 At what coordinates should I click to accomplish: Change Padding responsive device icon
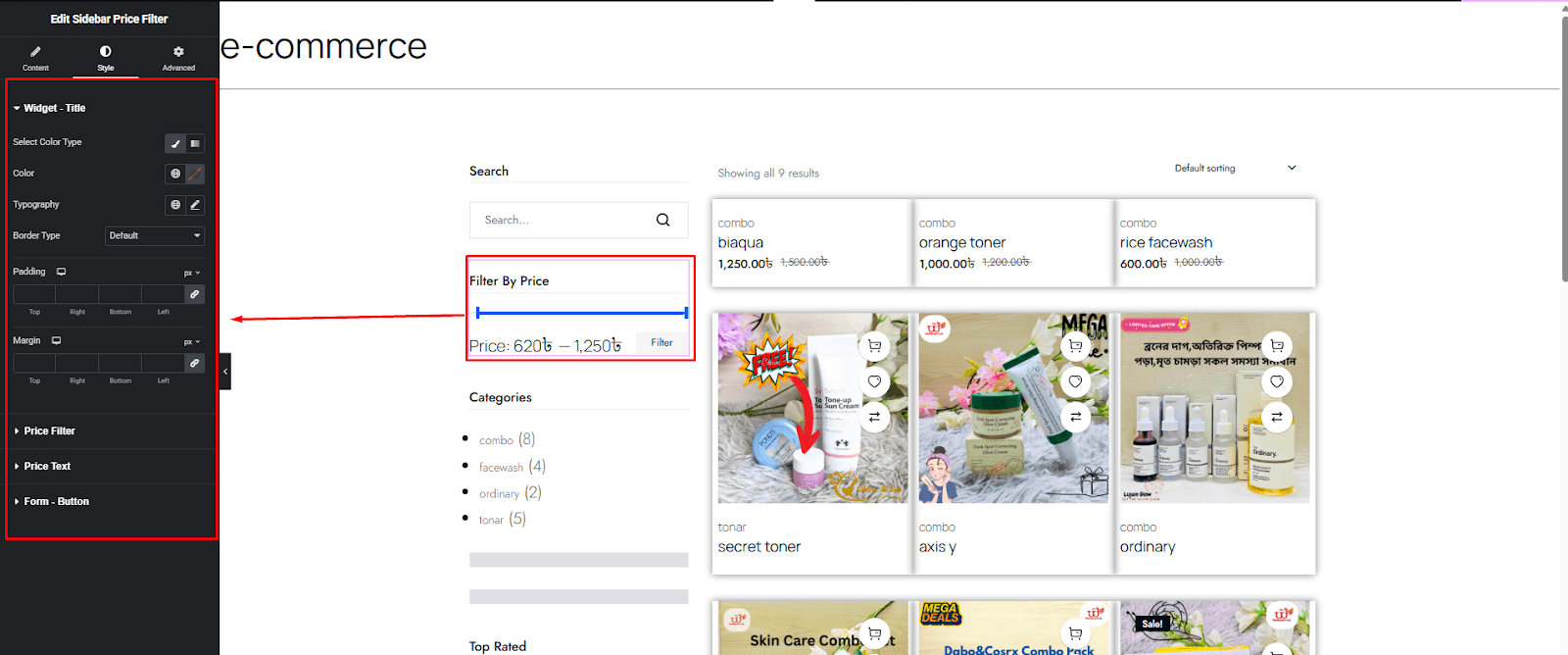pos(61,272)
